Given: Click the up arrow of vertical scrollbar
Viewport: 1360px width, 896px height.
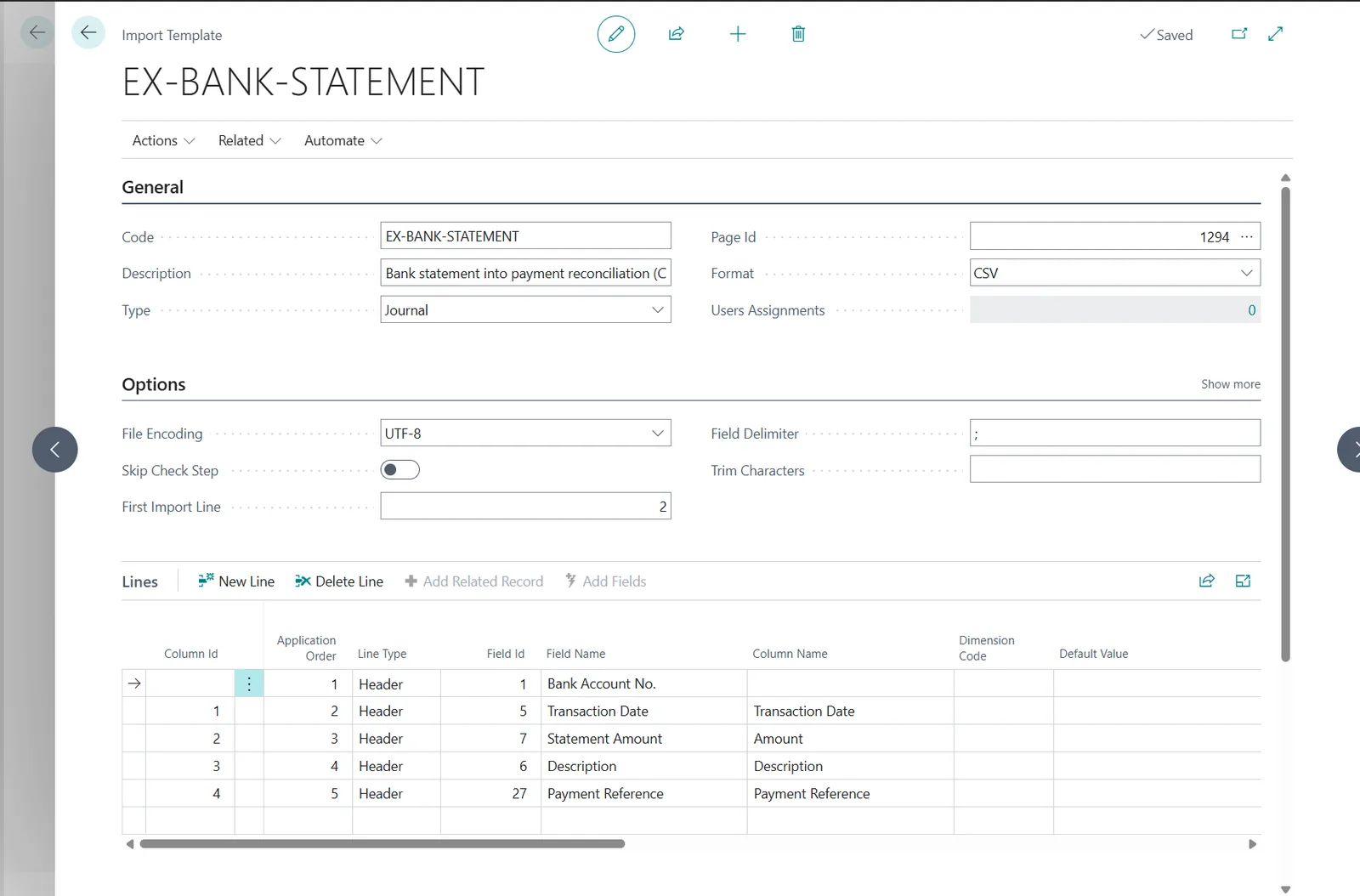Looking at the screenshot, I should pyautogui.click(x=1285, y=178).
